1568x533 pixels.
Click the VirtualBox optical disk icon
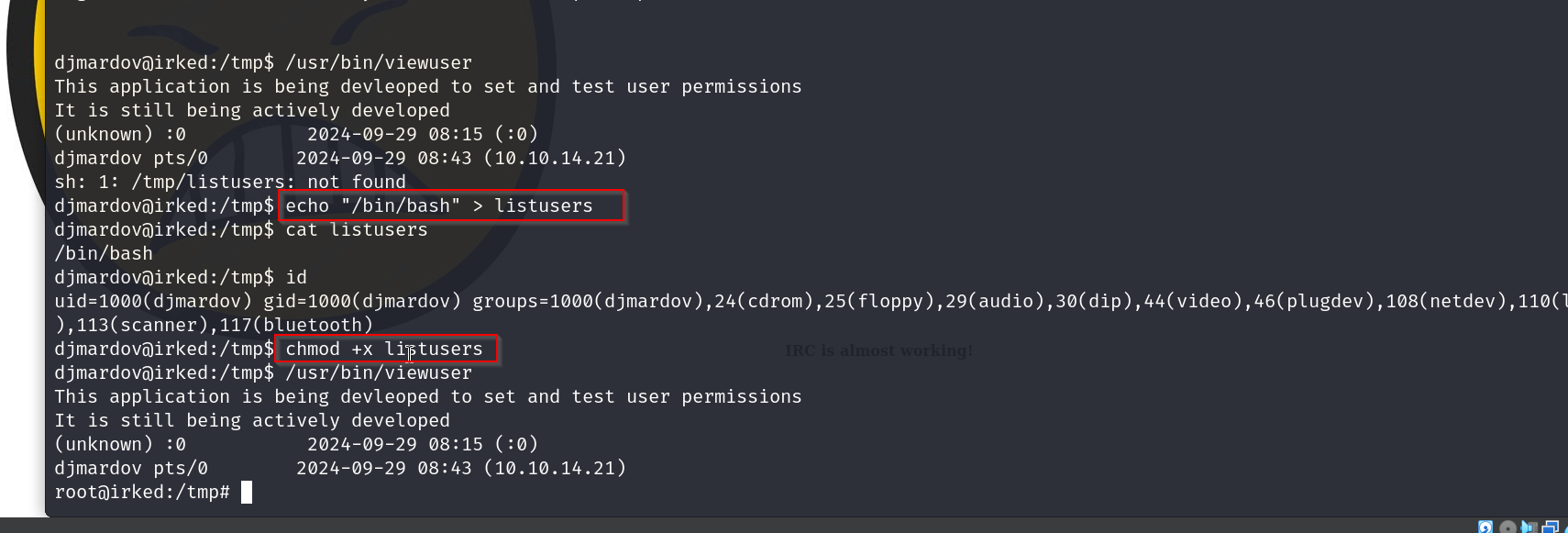click(1507, 527)
